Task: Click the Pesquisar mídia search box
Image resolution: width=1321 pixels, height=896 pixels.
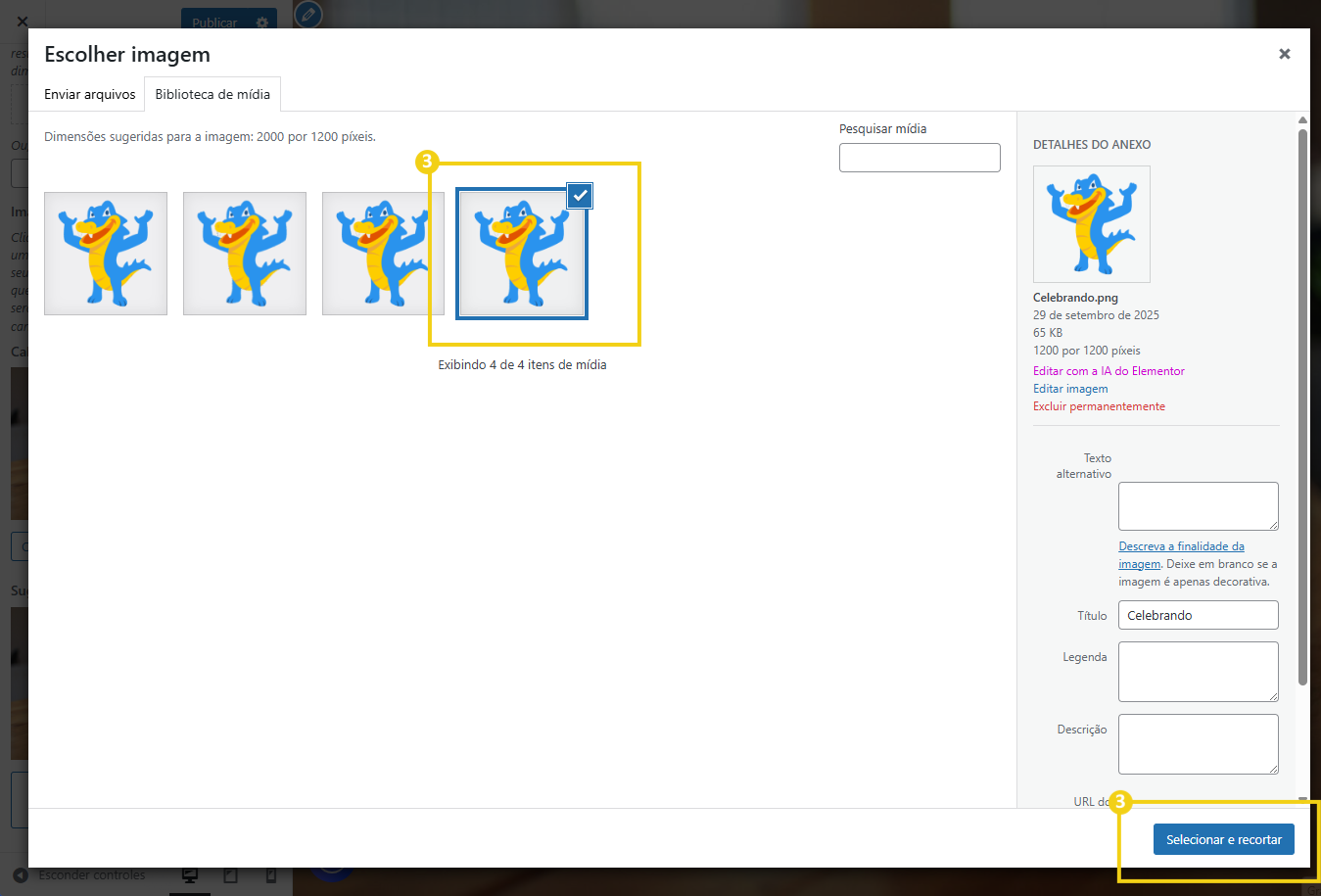Action: point(919,158)
